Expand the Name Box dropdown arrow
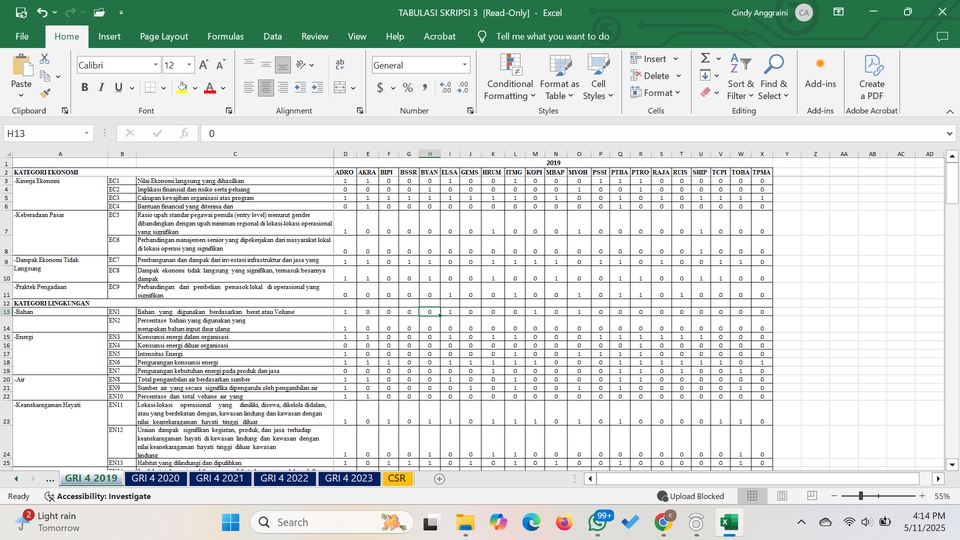 click(87, 133)
